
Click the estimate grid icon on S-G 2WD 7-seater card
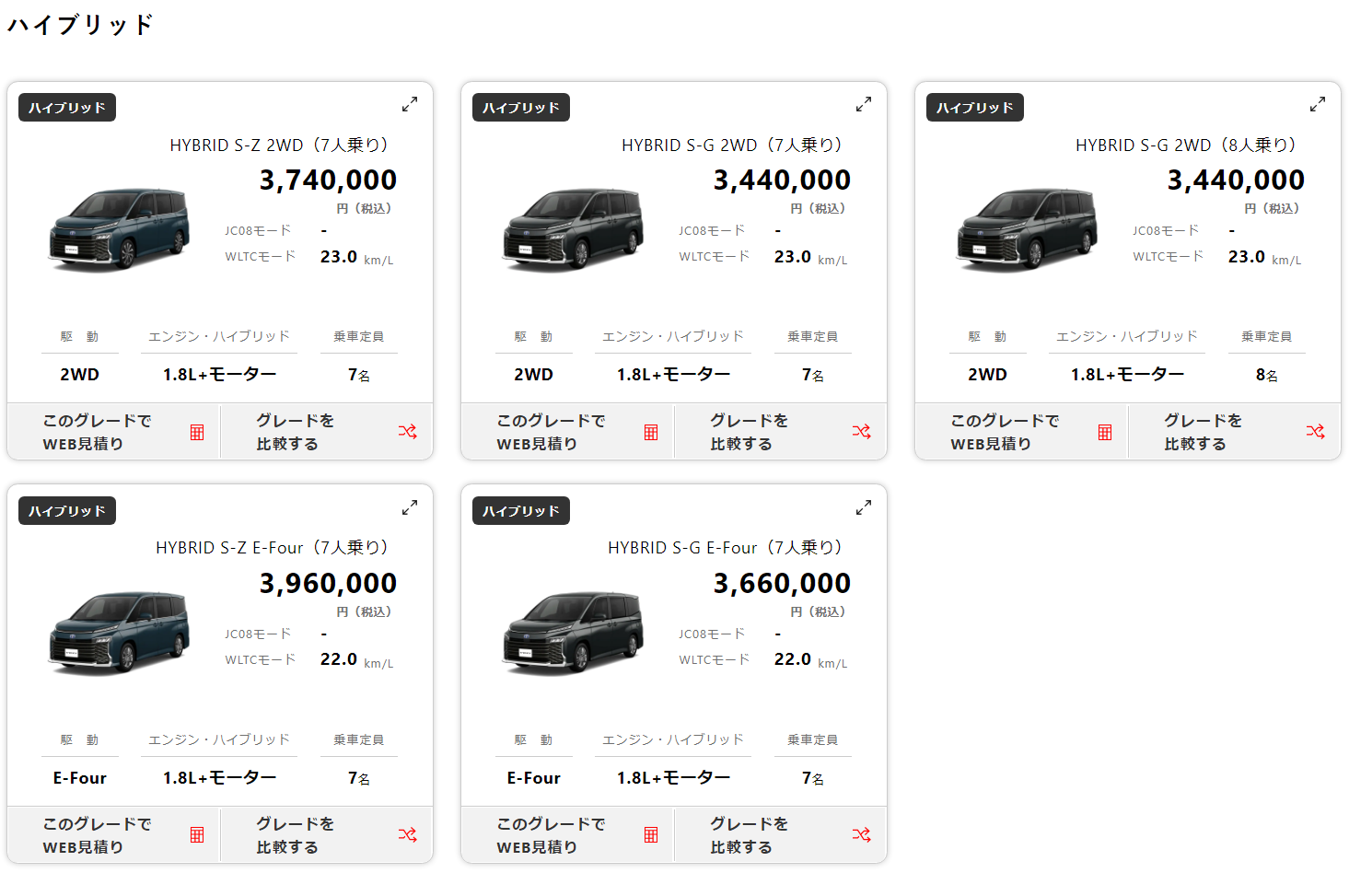tap(651, 431)
